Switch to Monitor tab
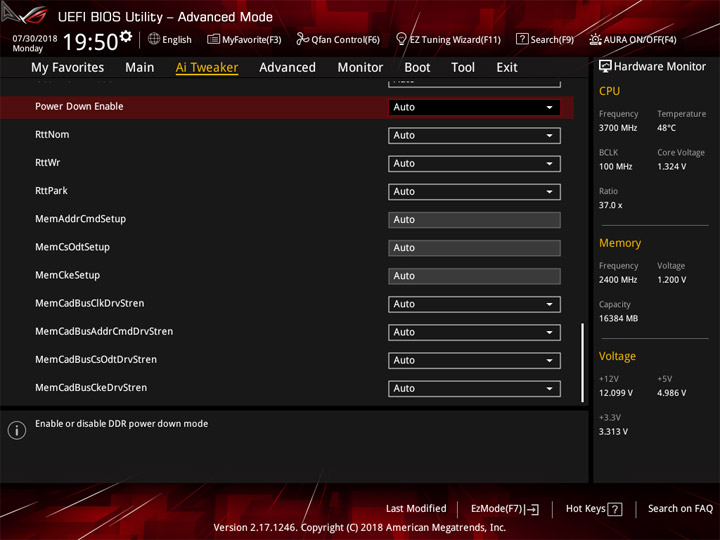The height and width of the screenshot is (540, 720). click(x=360, y=68)
